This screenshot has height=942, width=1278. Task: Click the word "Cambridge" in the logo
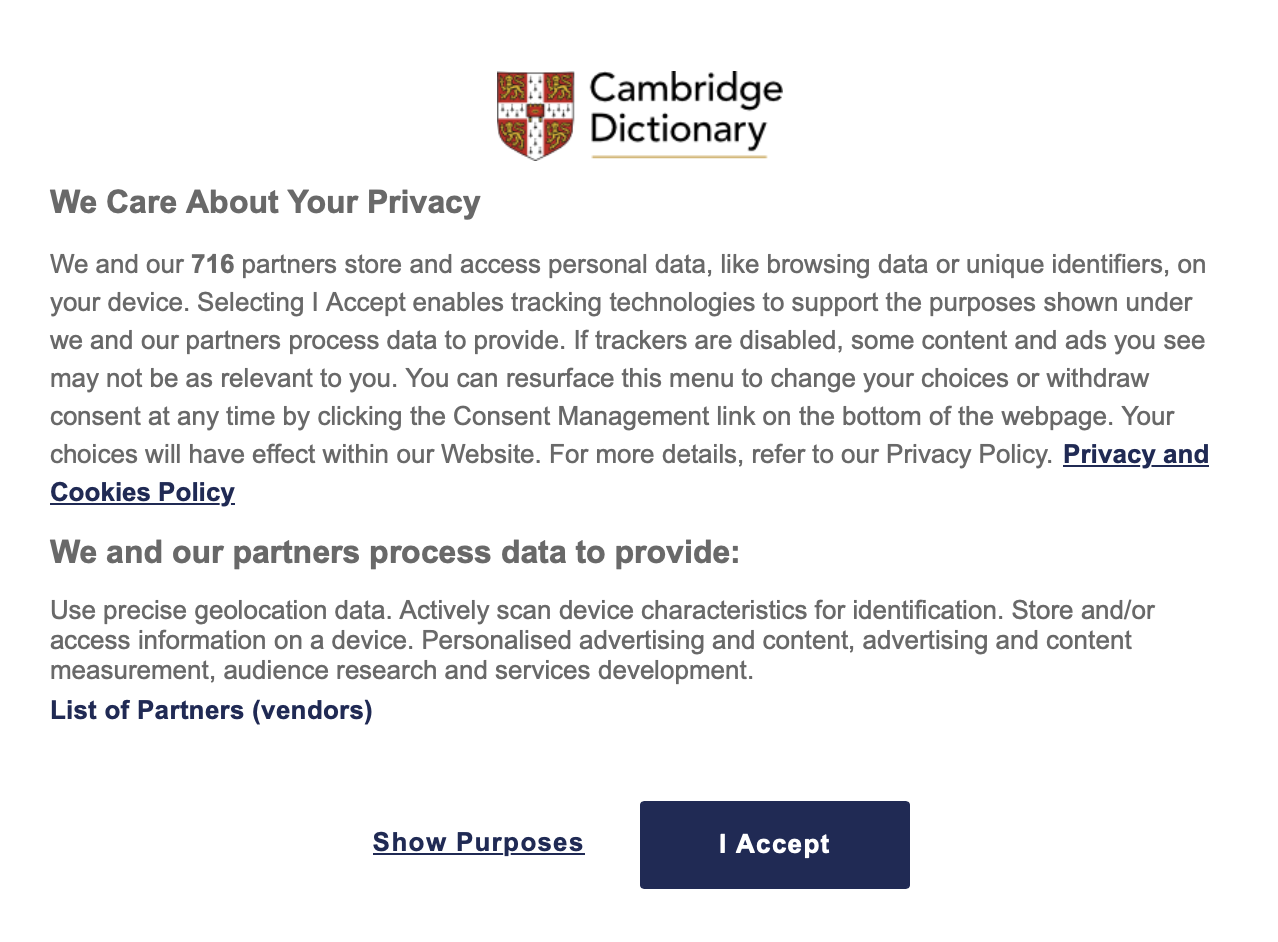coord(686,90)
